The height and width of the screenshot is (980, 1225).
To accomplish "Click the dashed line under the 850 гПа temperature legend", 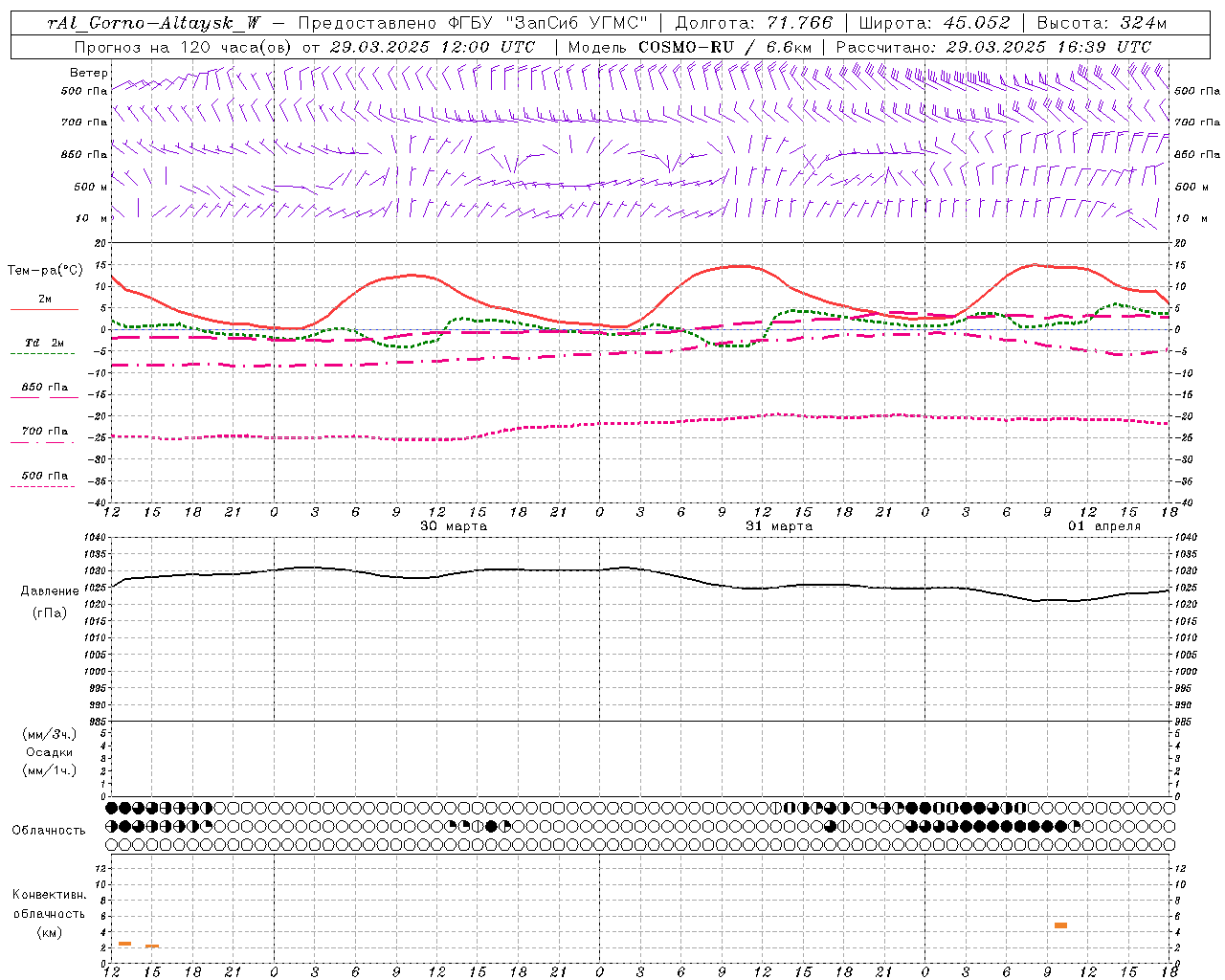I will (43, 397).
